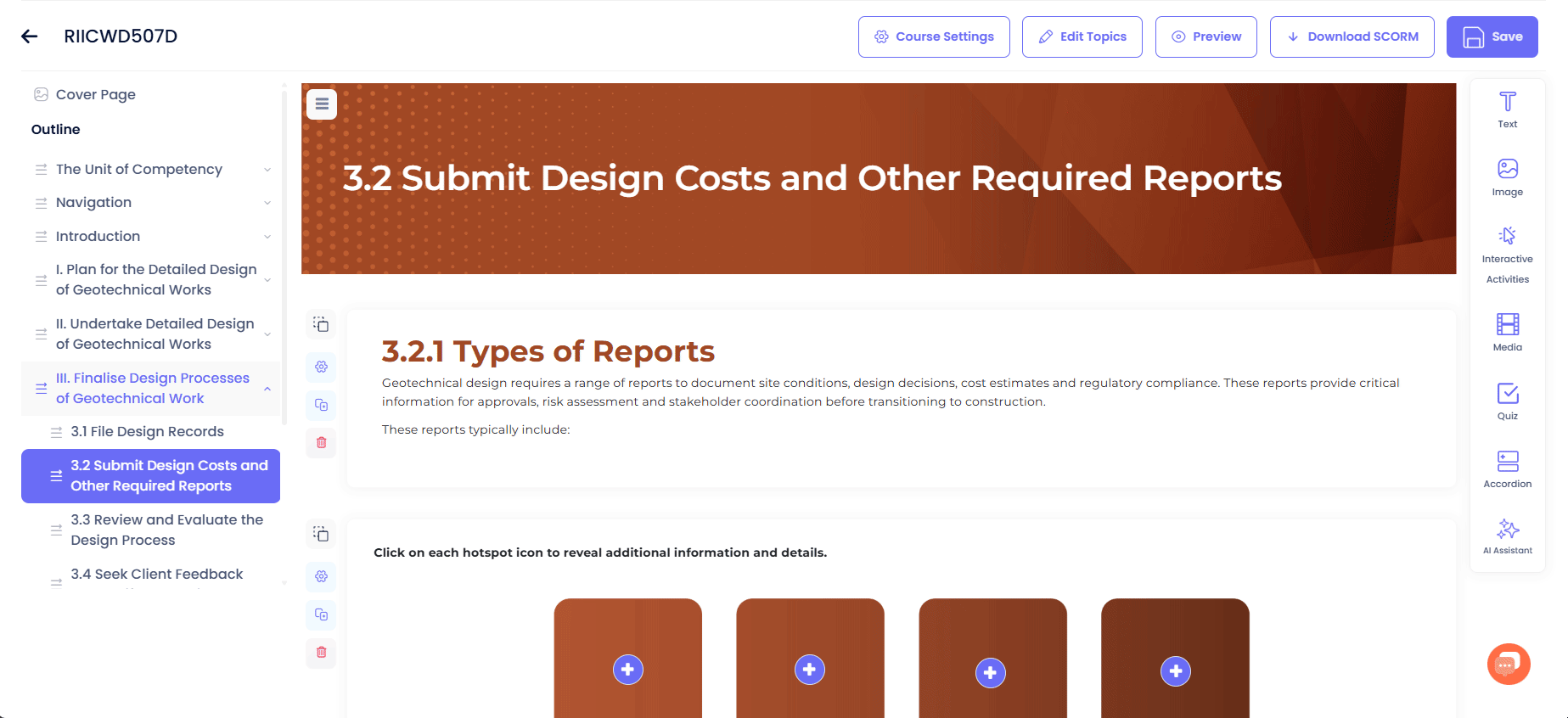
Task: Launch the AI Assistant
Action: 1507,536
